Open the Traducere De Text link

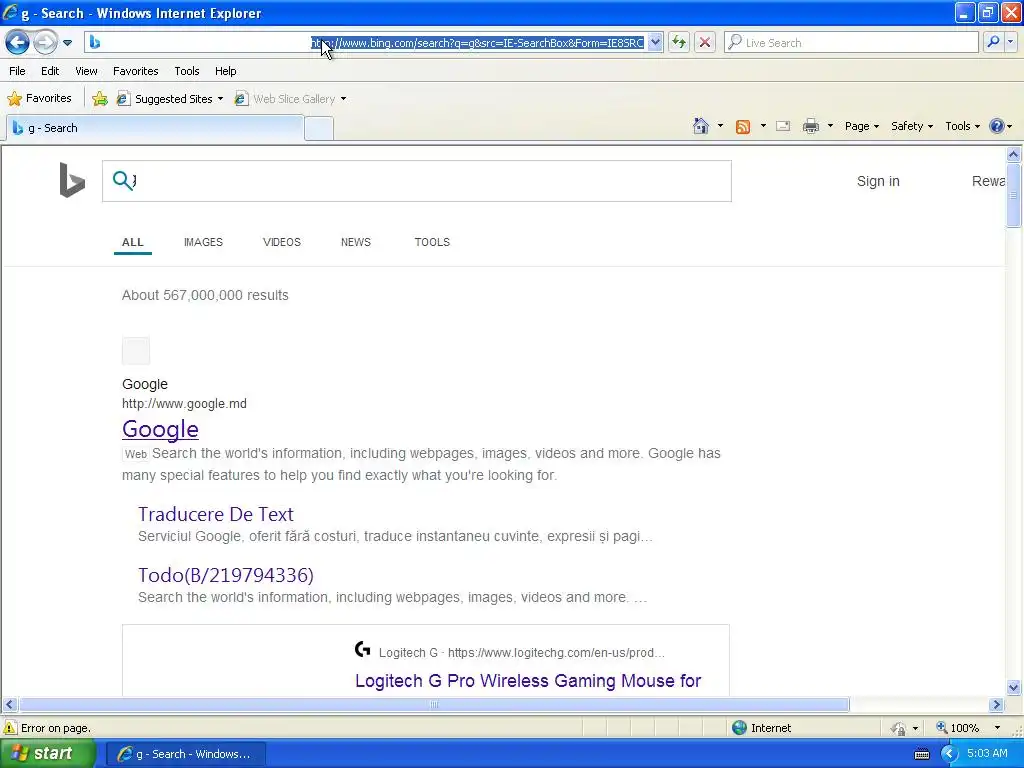point(216,514)
